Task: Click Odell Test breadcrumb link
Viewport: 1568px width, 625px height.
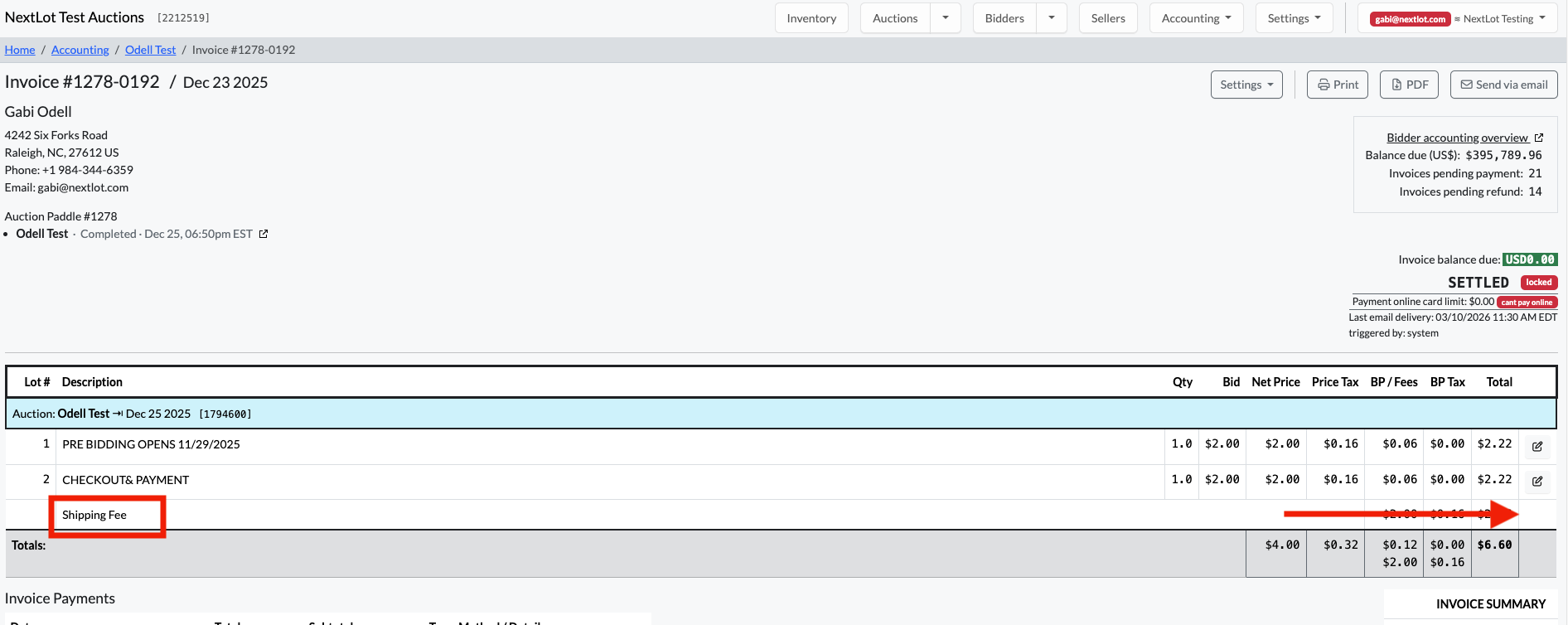Action: [150, 50]
